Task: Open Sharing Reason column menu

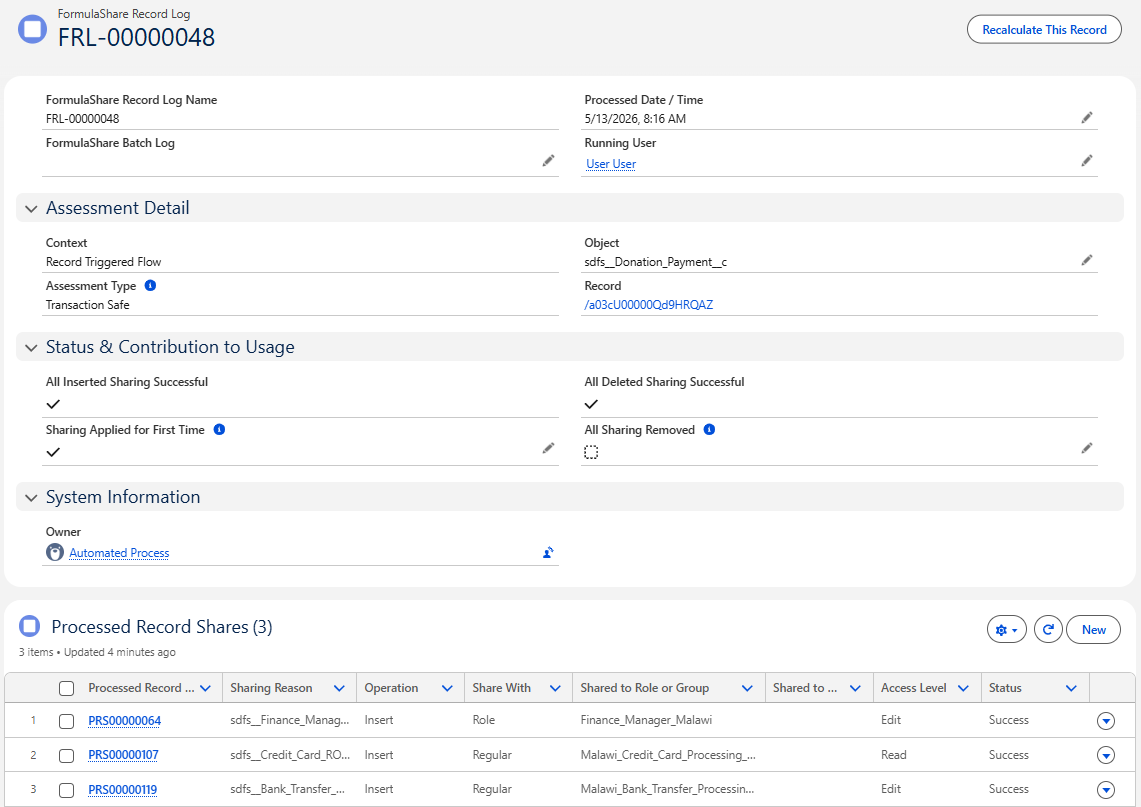Action: (339, 688)
